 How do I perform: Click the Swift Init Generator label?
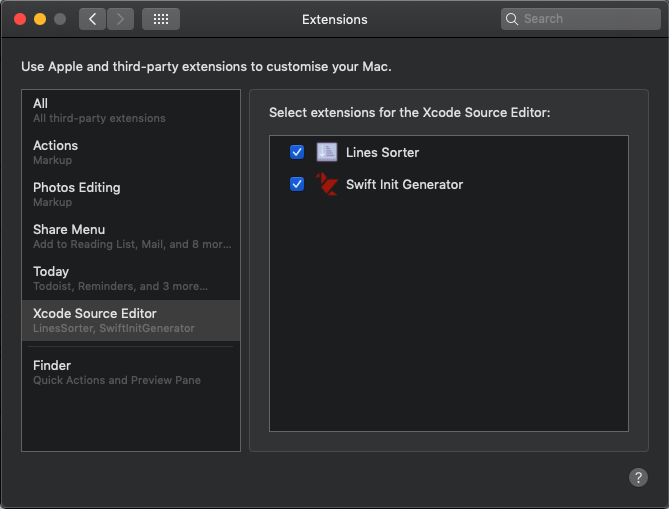tap(404, 184)
